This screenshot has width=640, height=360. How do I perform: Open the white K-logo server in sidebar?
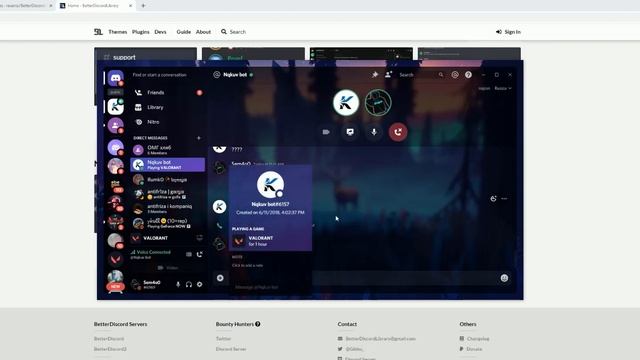(x=116, y=107)
